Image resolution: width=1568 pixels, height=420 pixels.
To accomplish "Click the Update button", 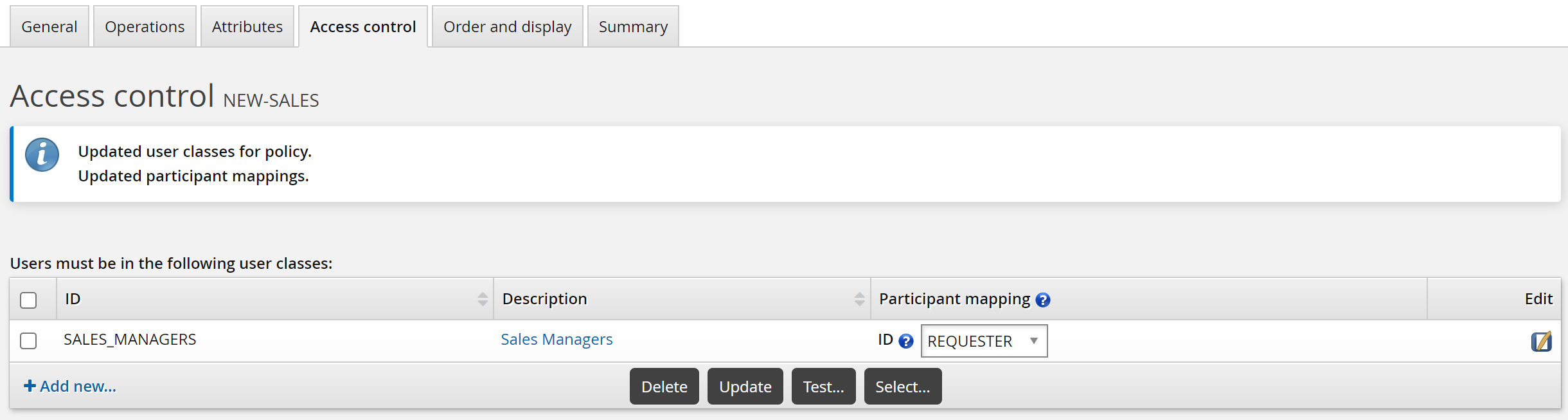I will (745, 387).
